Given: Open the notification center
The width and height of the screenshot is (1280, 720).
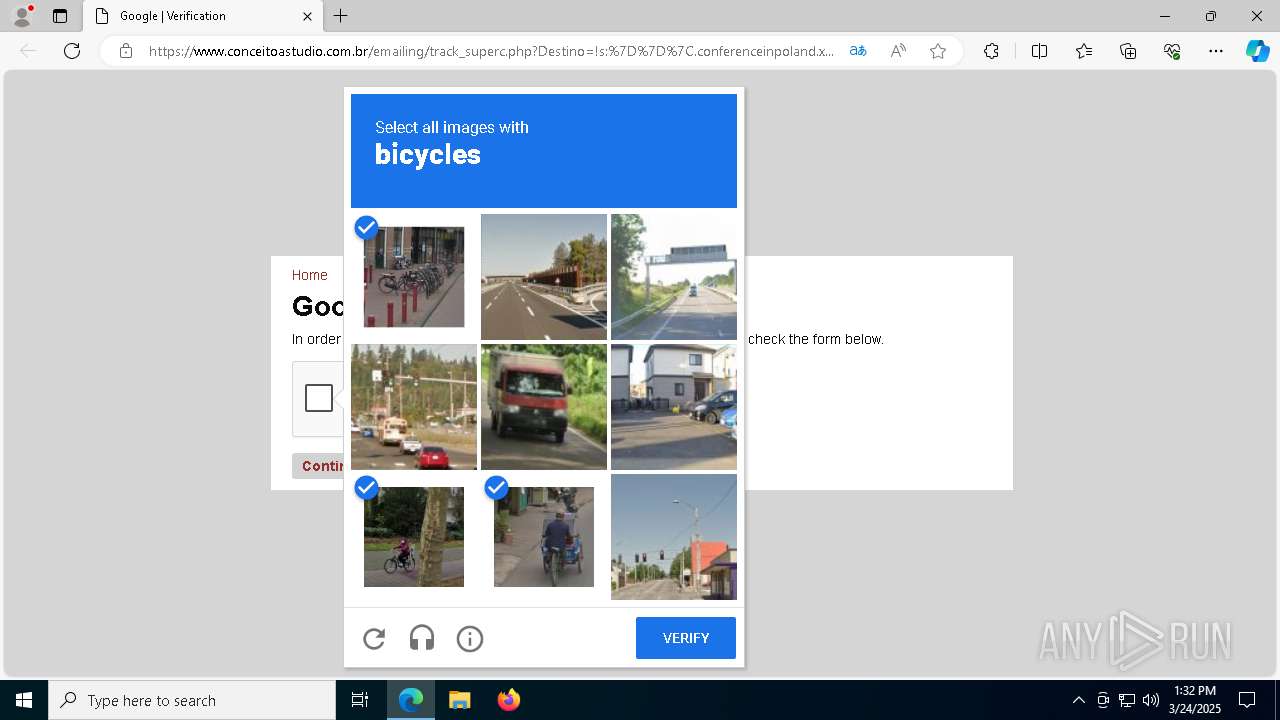Looking at the screenshot, I should click(1247, 700).
